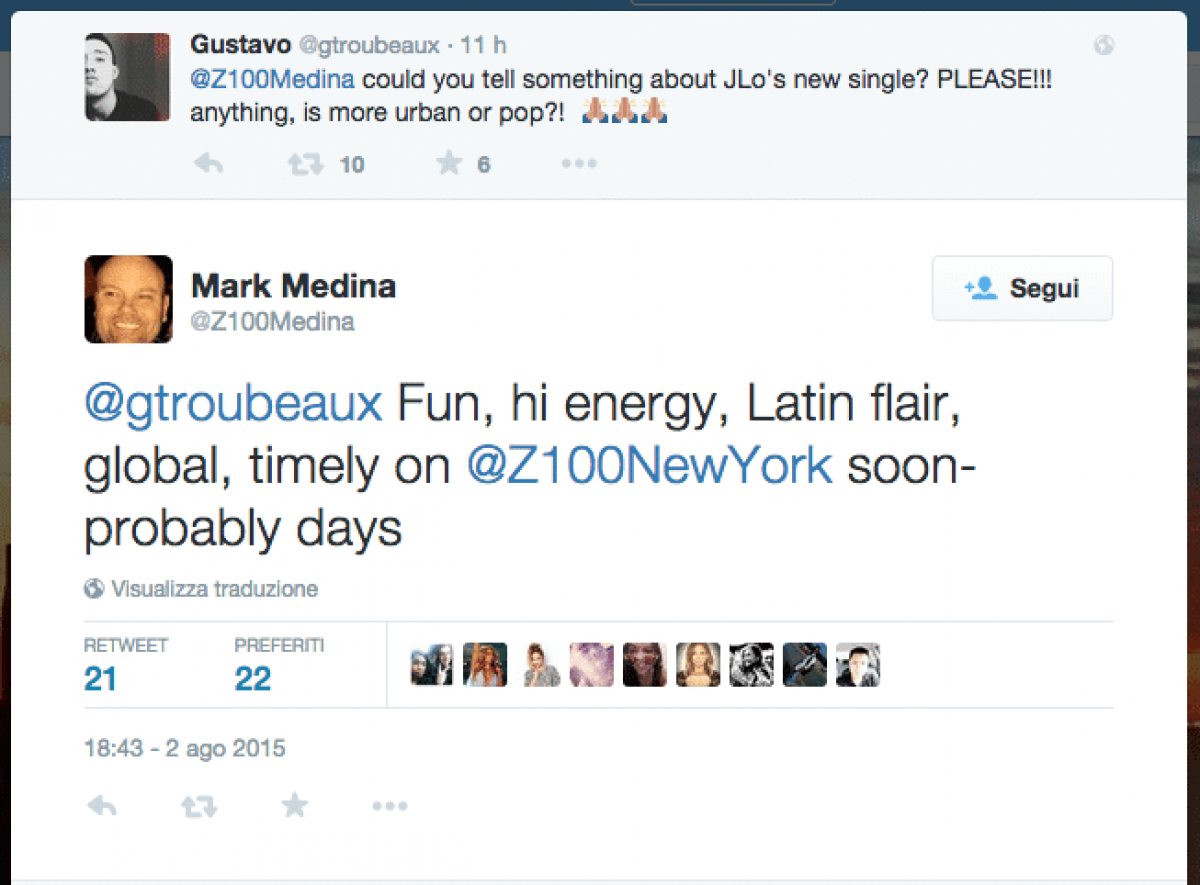
Task: Open more options on Mark Medina's tweet
Action: pos(390,805)
